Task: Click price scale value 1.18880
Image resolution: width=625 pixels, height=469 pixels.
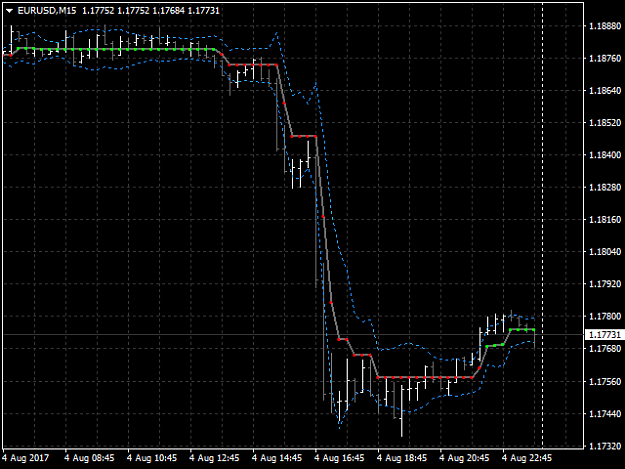Action: [x=605, y=26]
